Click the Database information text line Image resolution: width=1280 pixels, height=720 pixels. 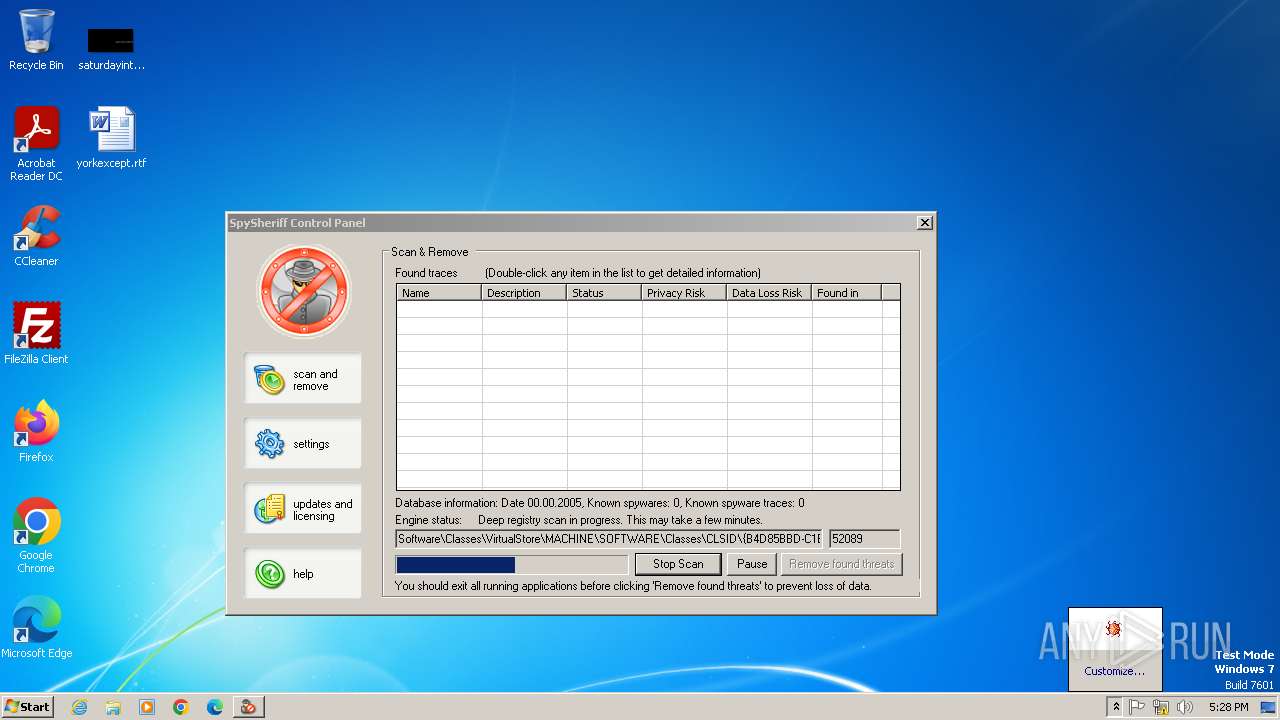600,503
